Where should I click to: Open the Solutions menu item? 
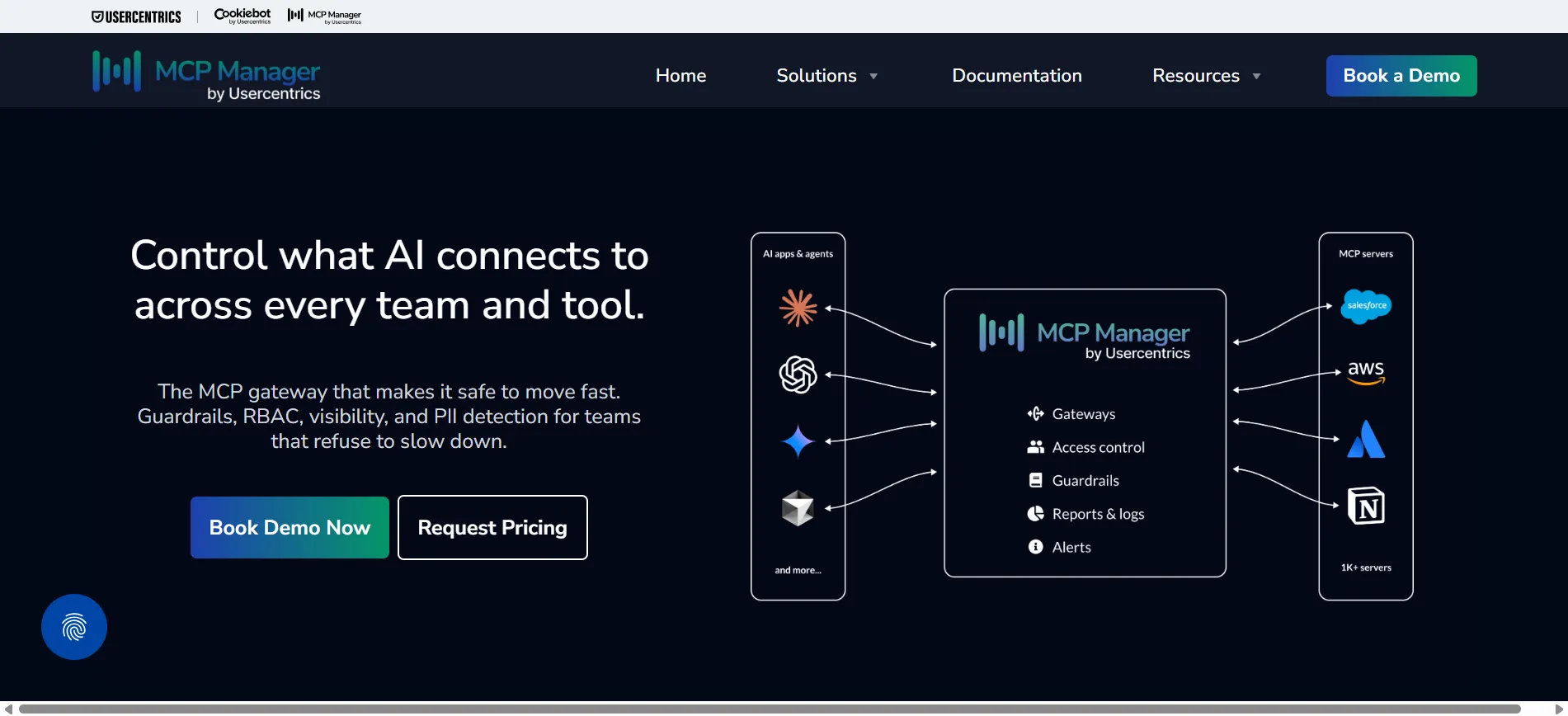[817, 76]
